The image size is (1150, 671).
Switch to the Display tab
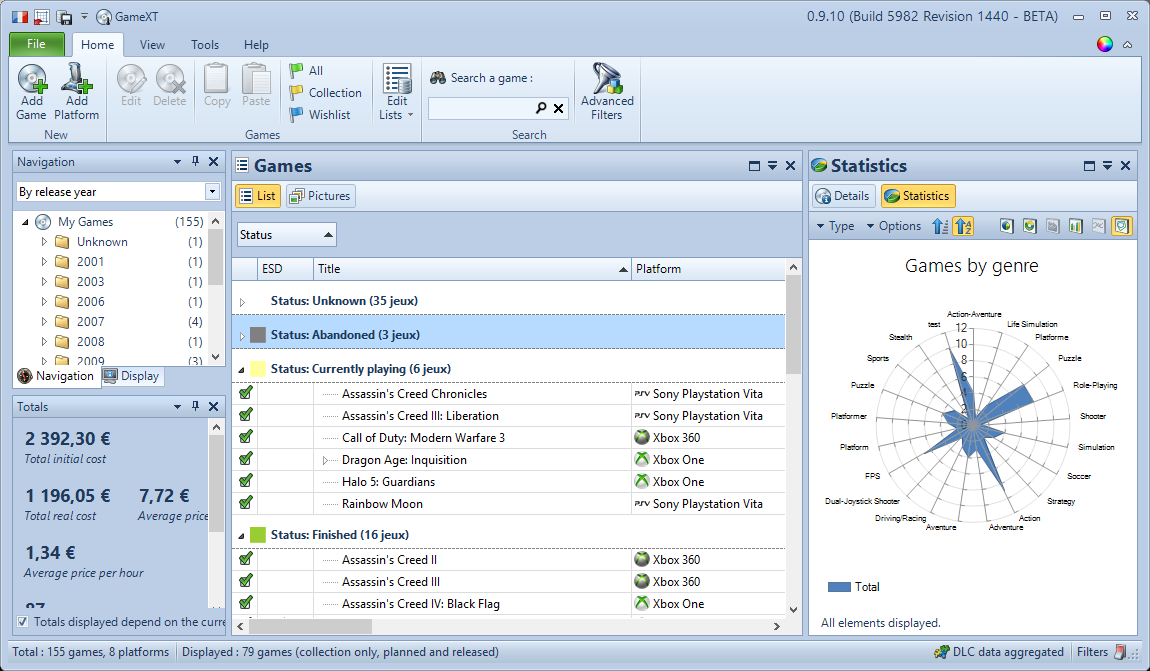click(x=132, y=376)
